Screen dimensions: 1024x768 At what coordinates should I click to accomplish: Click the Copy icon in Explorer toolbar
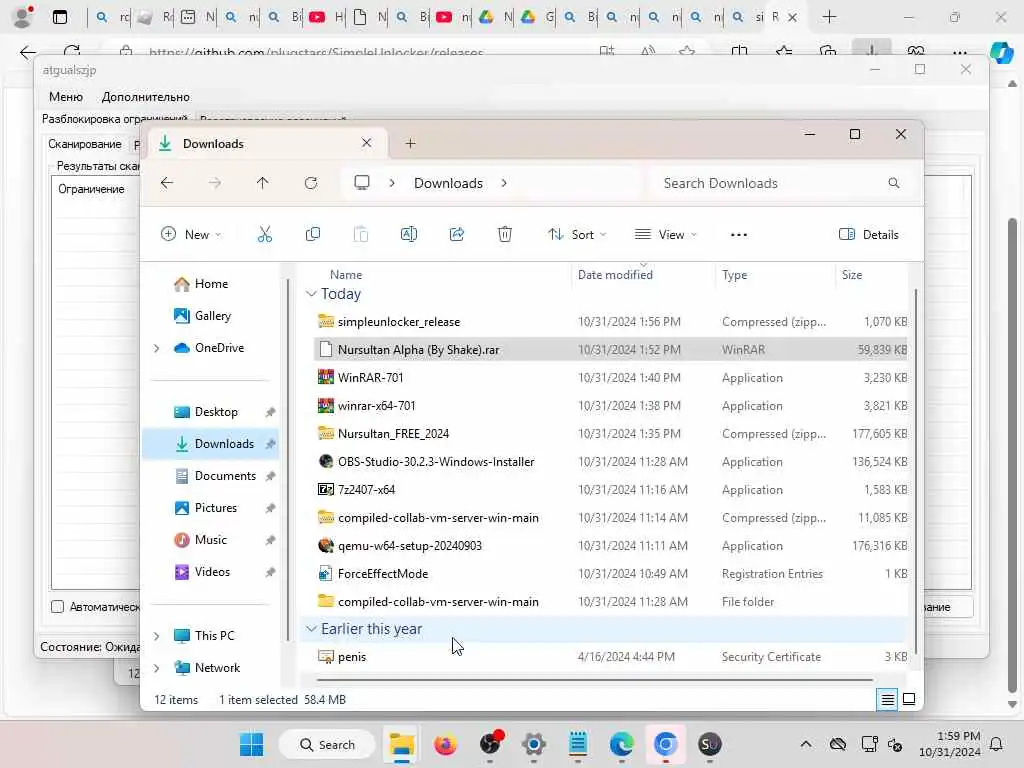(x=313, y=234)
